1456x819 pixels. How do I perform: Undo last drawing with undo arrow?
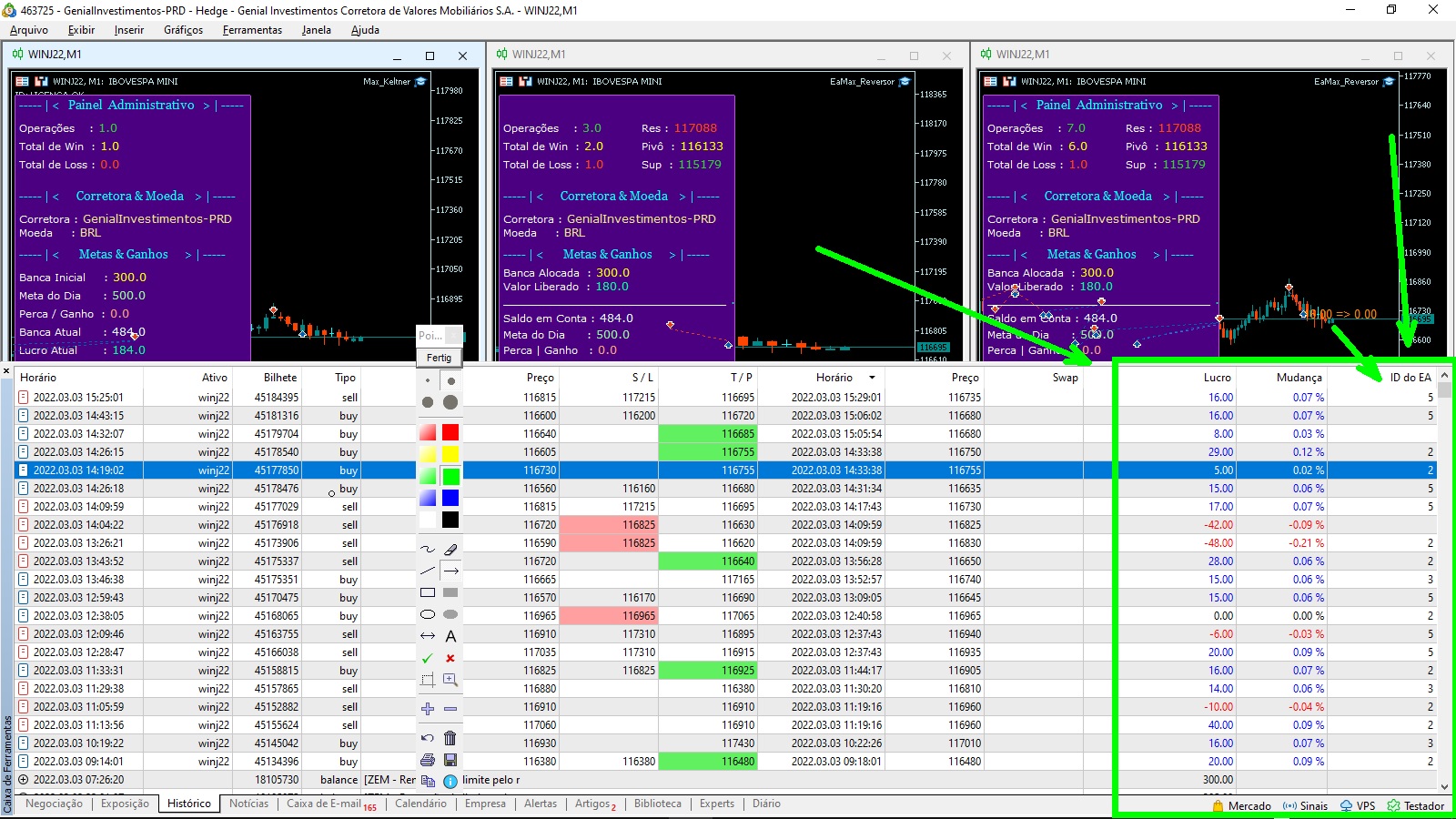pyautogui.click(x=428, y=738)
